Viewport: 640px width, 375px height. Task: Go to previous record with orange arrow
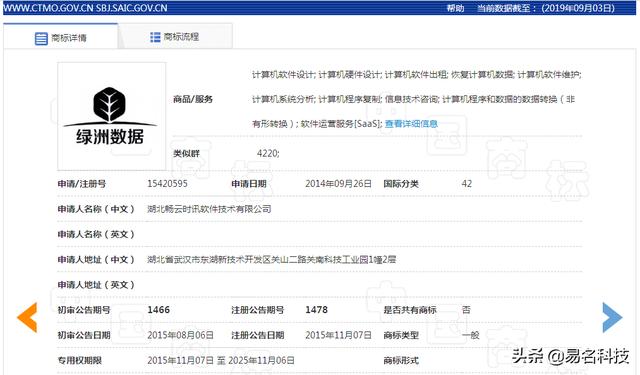27,317
